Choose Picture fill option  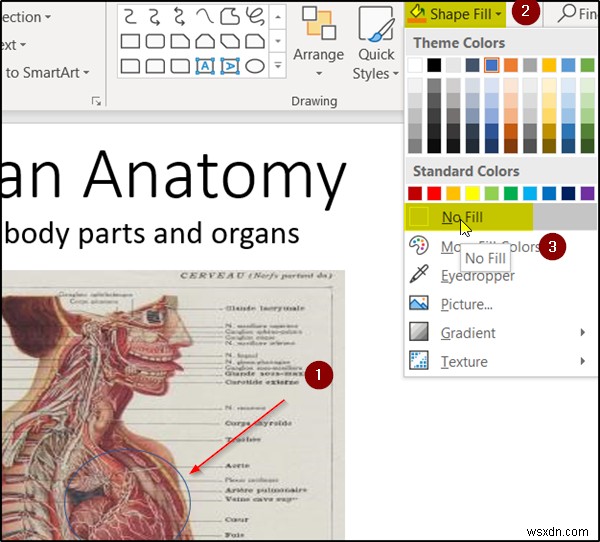coord(501,304)
